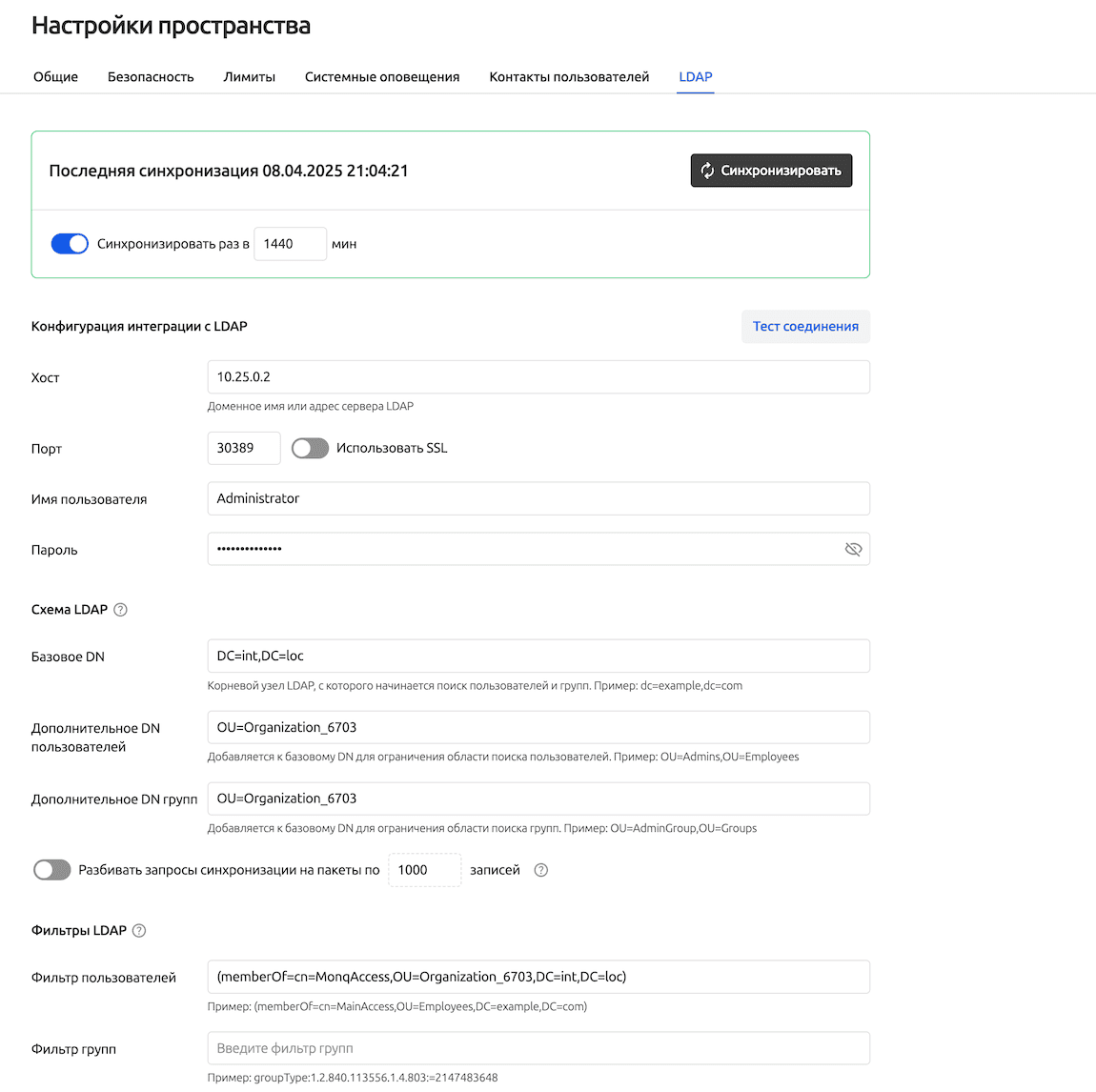Screen dimensions: 1096x1092
Task: Select Контакты пользователей tab
Action: [x=569, y=77]
